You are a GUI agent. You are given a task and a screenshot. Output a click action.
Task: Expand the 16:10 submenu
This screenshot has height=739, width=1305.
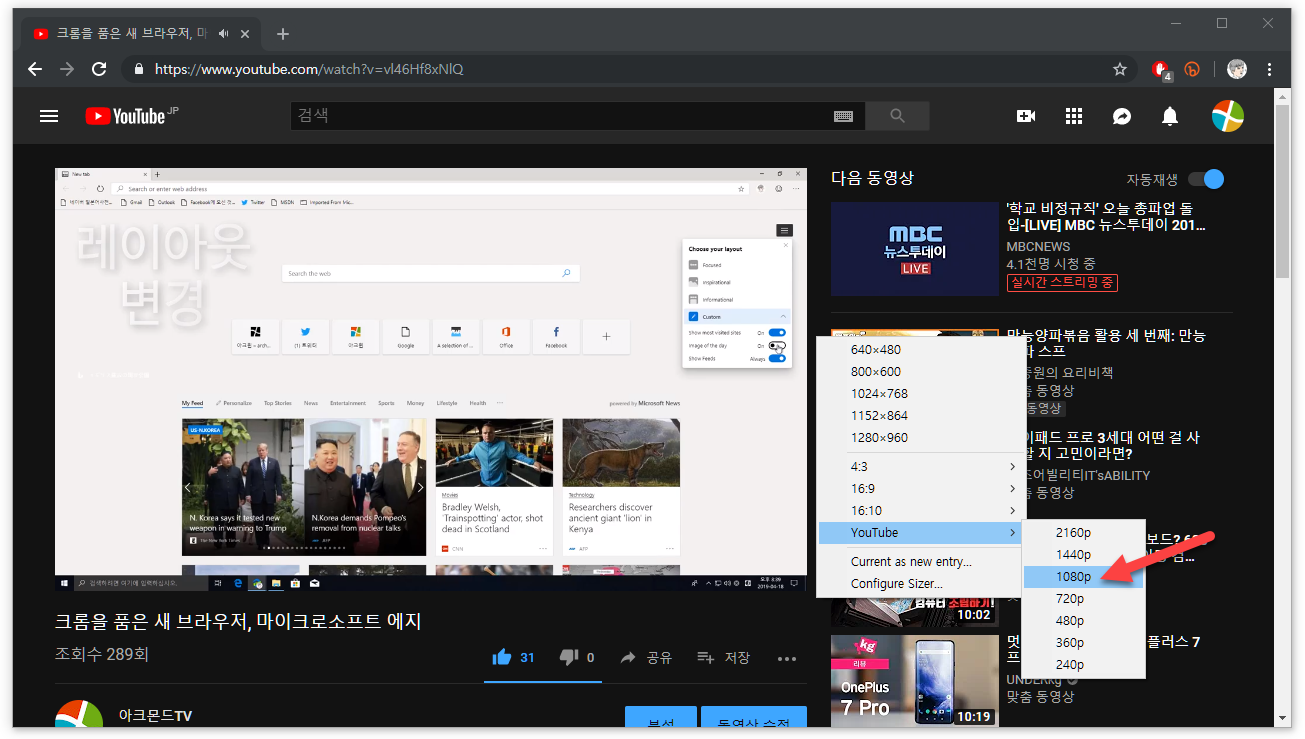pos(919,511)
